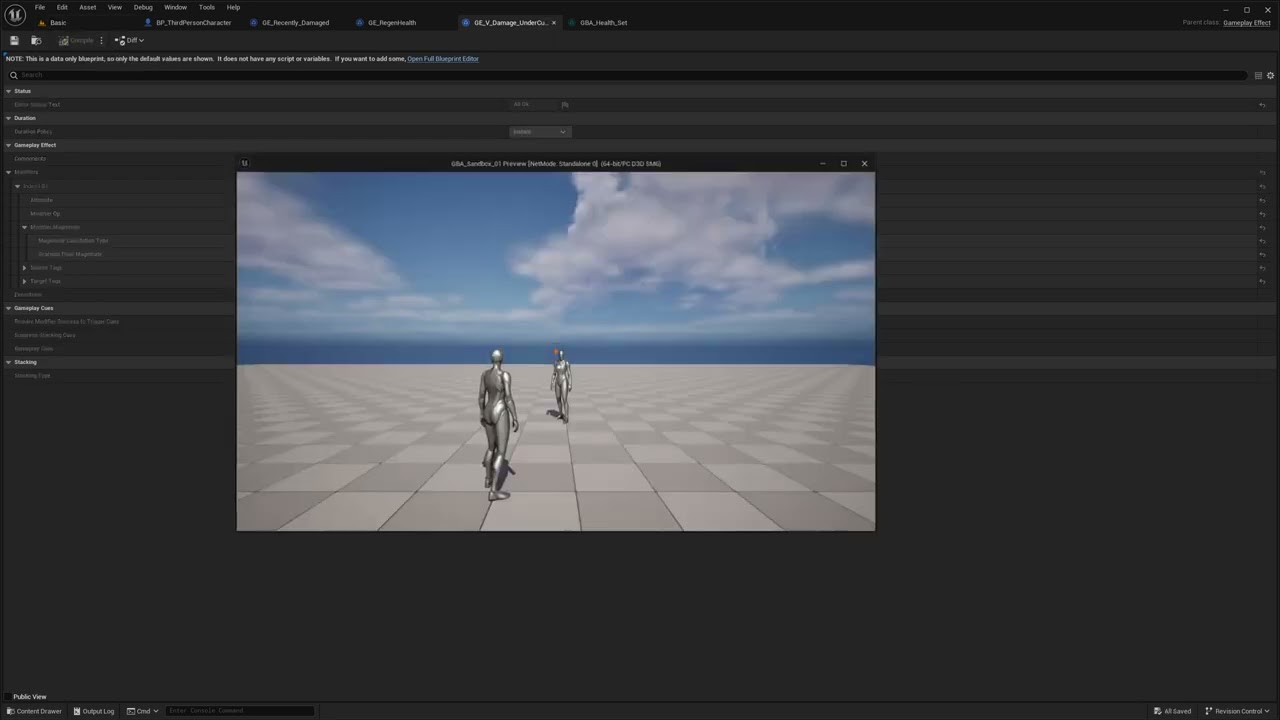Click the Enter Console Command field
The height and width of the screenshot is (720, 1280).
[240, 711]
